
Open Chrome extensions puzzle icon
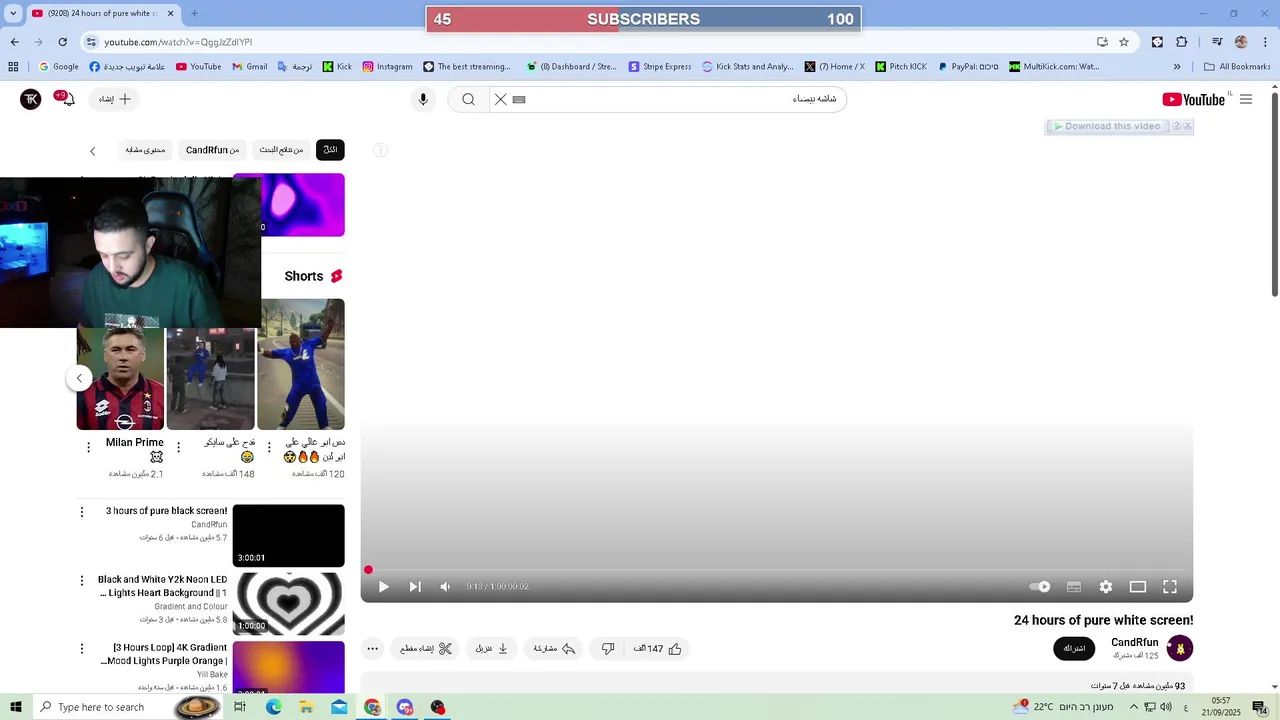coord(1182,42)
